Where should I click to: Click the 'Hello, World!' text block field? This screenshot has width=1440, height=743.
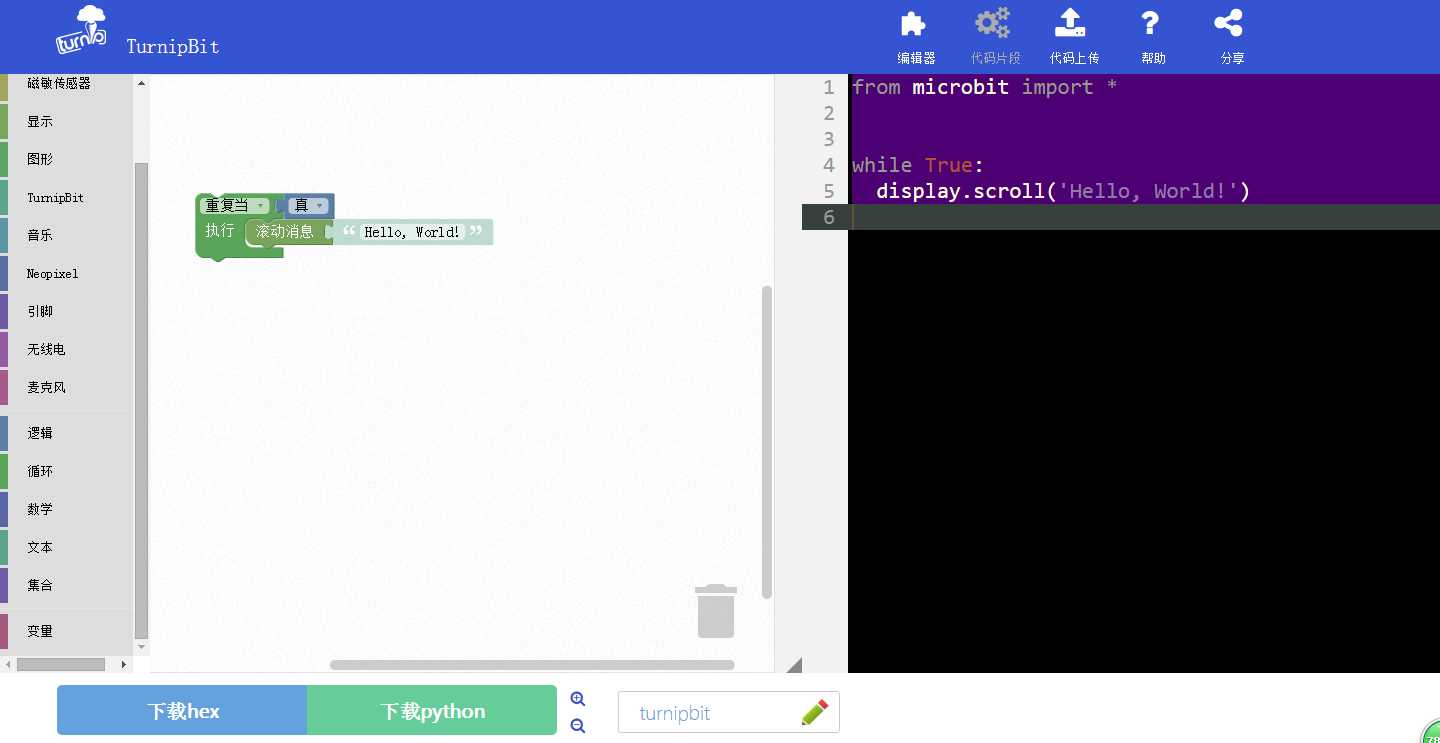[x=412, y=232]
